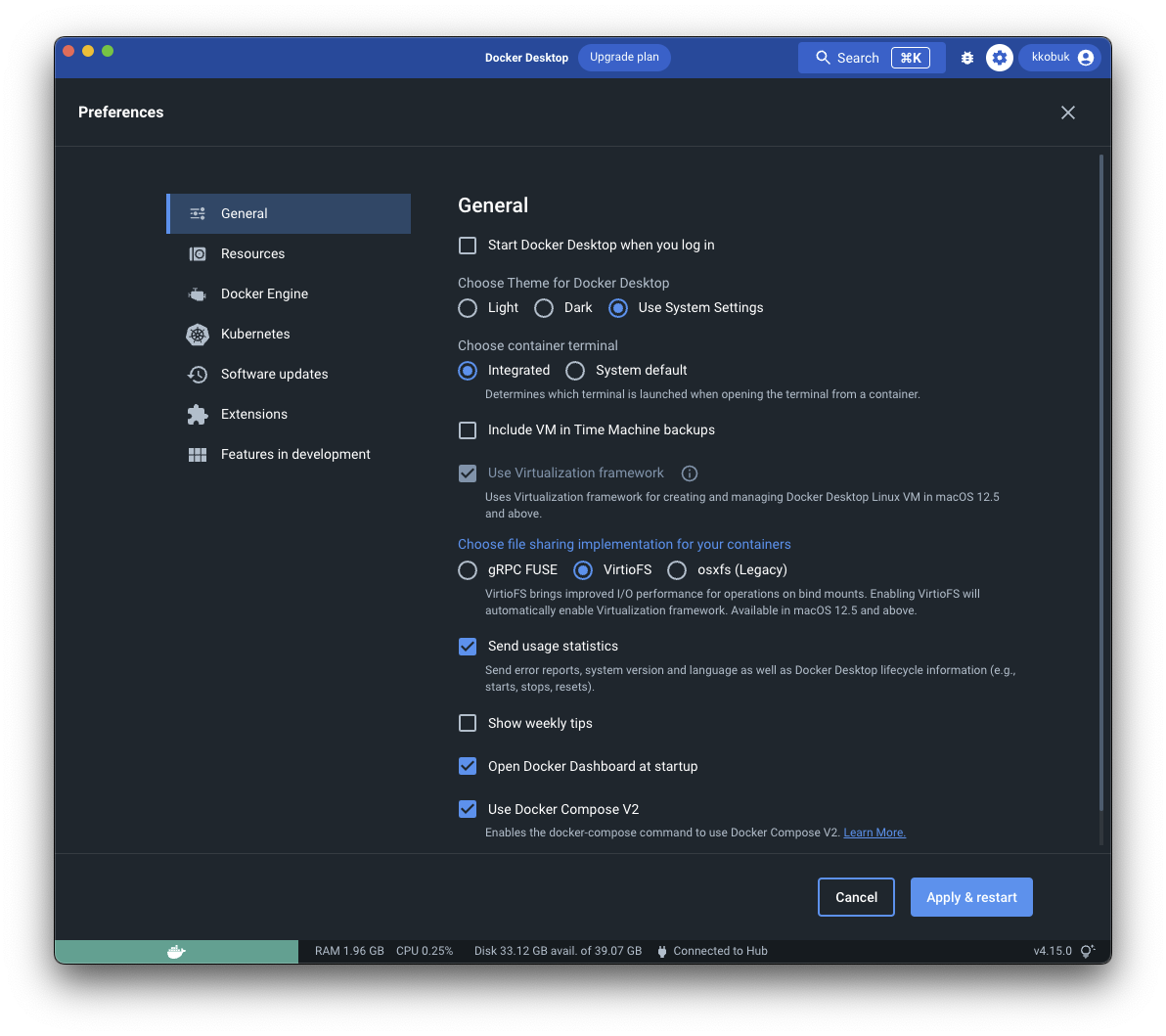Open the troubleshoot bug icon
Image resolution: width=1166 pixels, height=1036 pixels.
(x=966, y=58)
